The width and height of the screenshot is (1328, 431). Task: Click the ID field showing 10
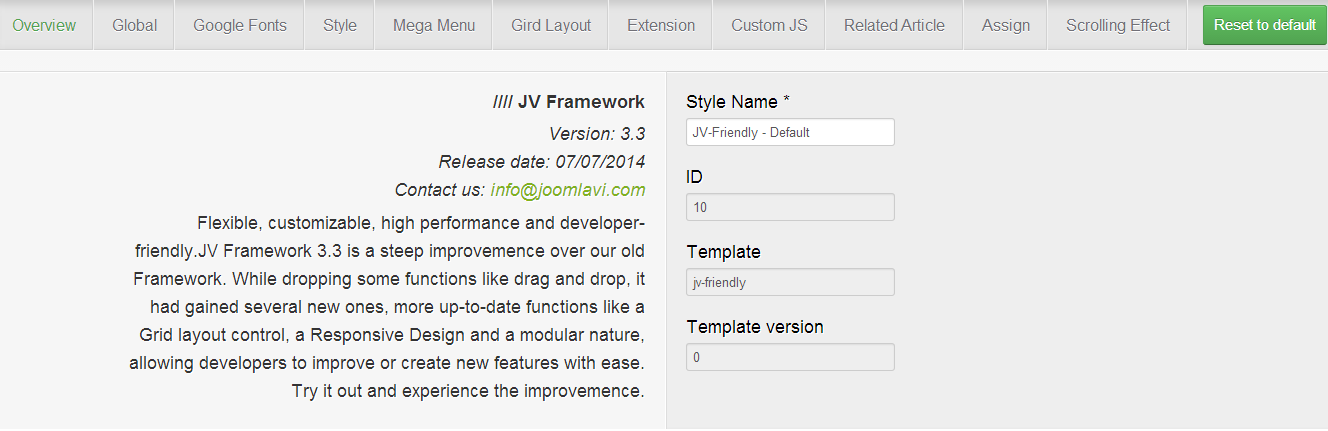pyautogui.click(x=790, y=207)
